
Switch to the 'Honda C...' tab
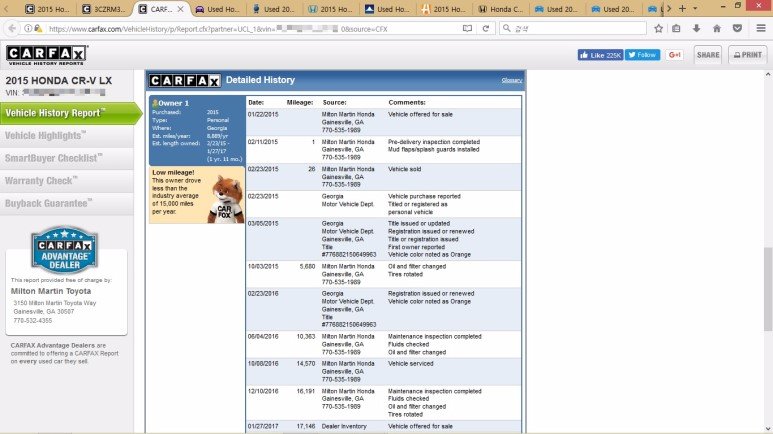500,9
